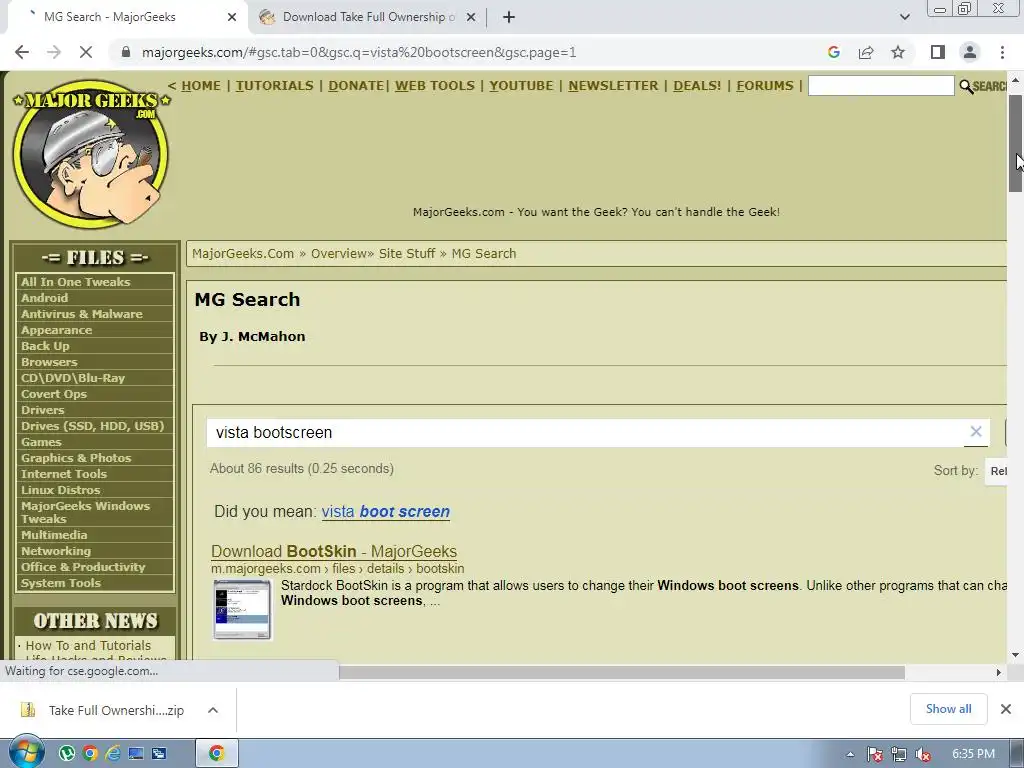Open the Action Center flag icon
Screen dimensions: 1024x768
pos(875,754)
